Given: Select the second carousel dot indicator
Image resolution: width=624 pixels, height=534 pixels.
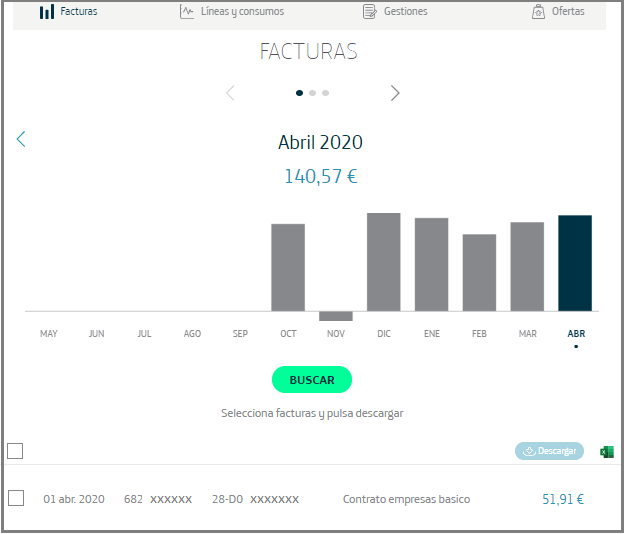Looking at the screenshot, I should point(312,93).
